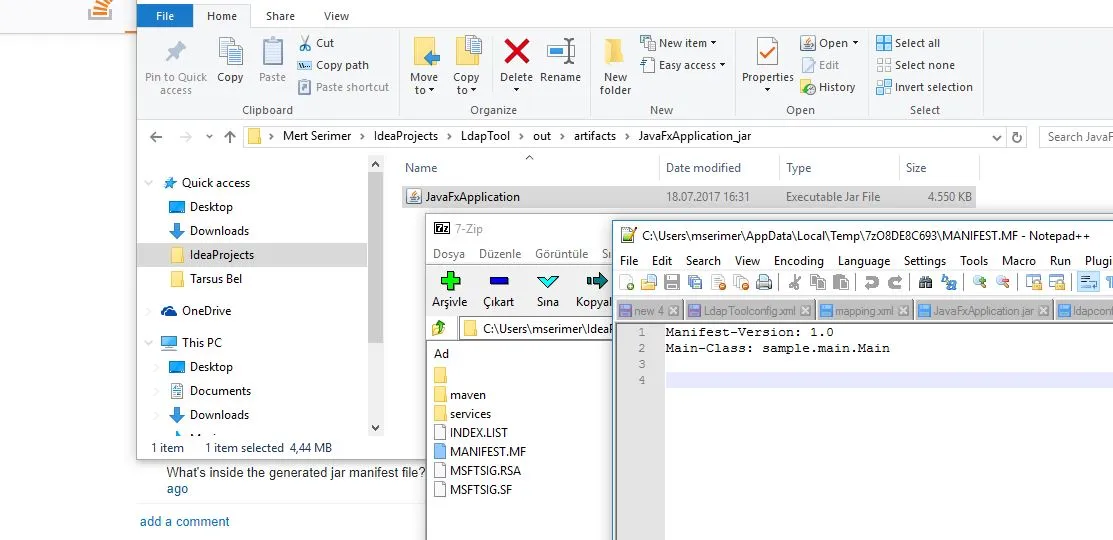
Task: Click the Redo arrow in Notepad++ toolbar
Action: pyautogui.click(x=895, y=282)
